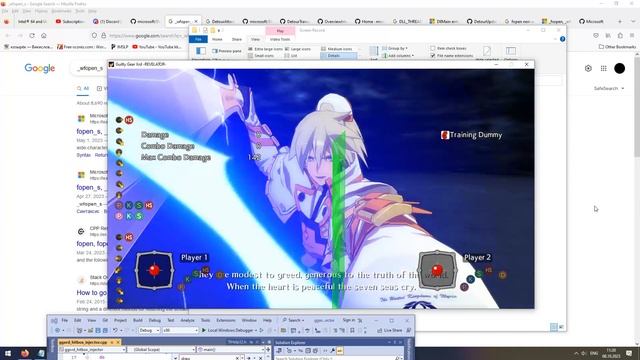
Task: Open Google search settings gear
Action: coord(588,69)
